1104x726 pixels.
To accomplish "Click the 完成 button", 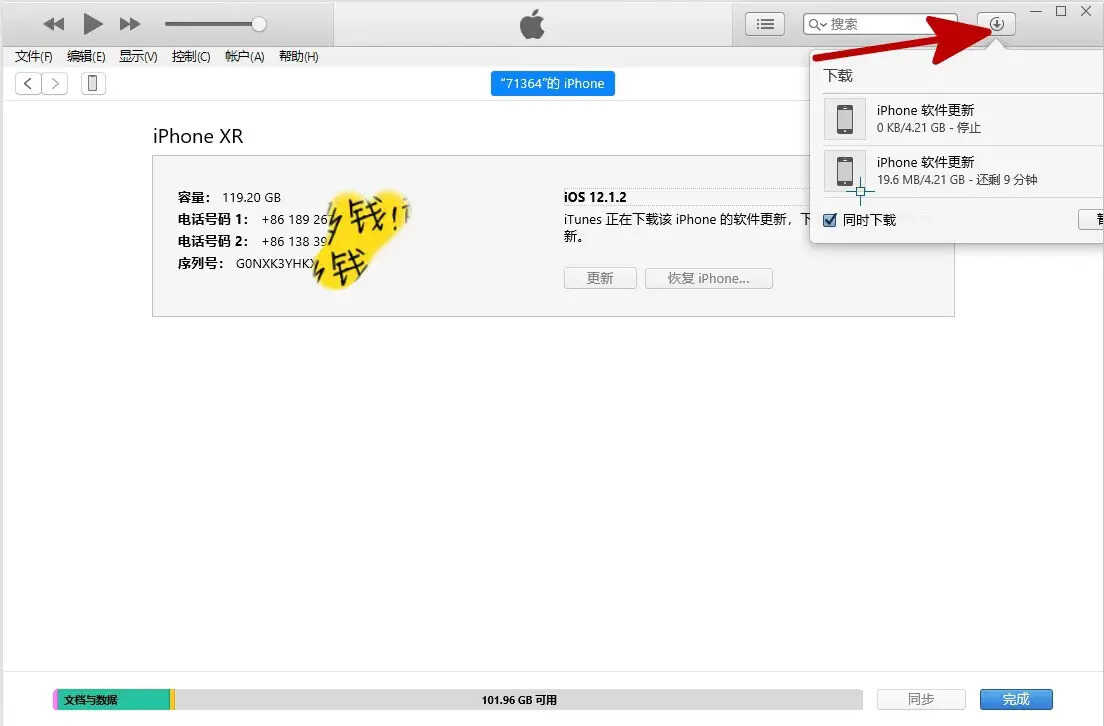I will (1016, 699).
